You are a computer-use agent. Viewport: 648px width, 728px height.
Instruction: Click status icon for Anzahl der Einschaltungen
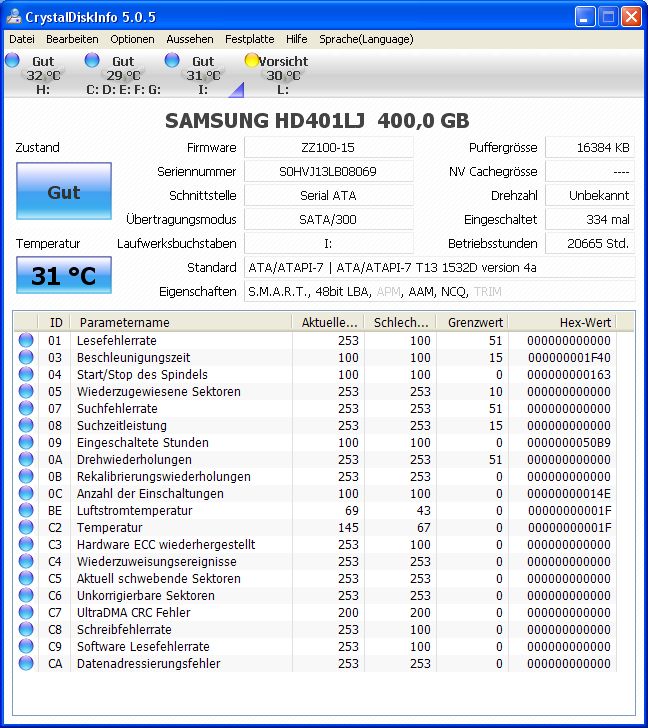[x=26, y=493]
